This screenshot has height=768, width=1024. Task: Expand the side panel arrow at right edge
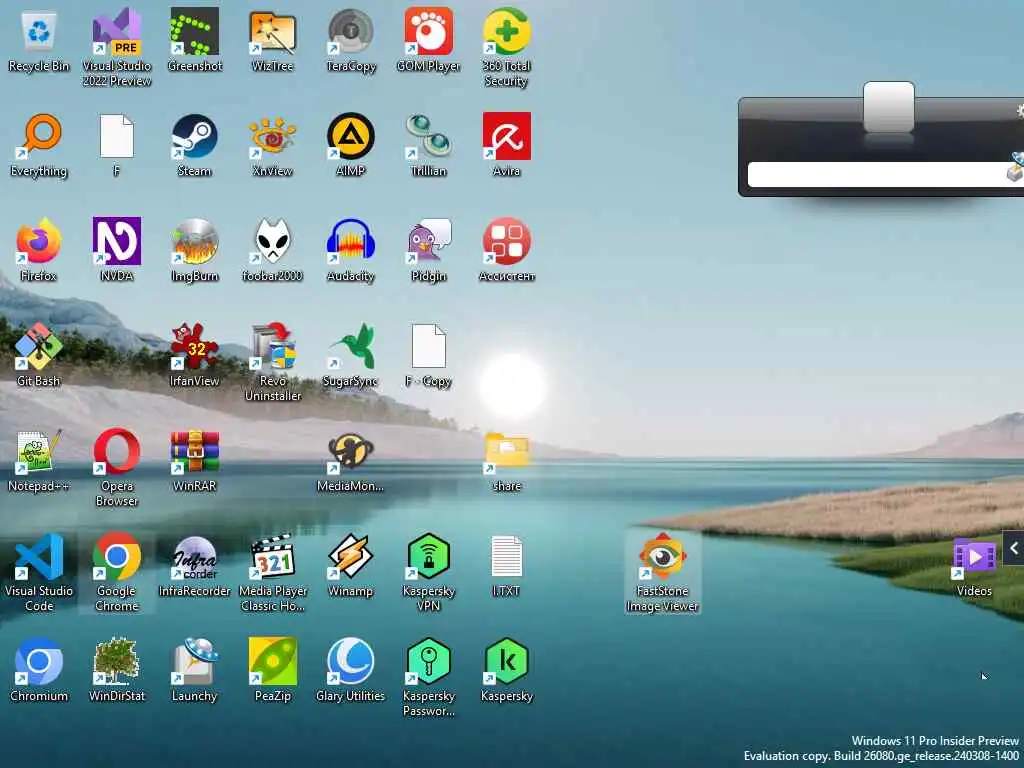click(1014, 549)
